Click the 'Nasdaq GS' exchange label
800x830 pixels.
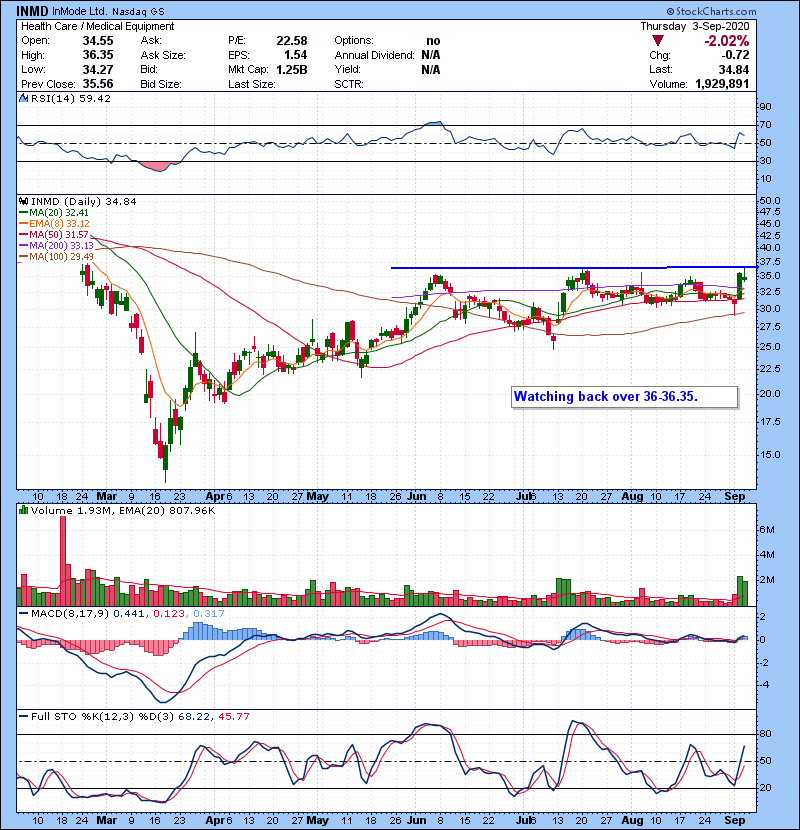[x=138, y=11]
